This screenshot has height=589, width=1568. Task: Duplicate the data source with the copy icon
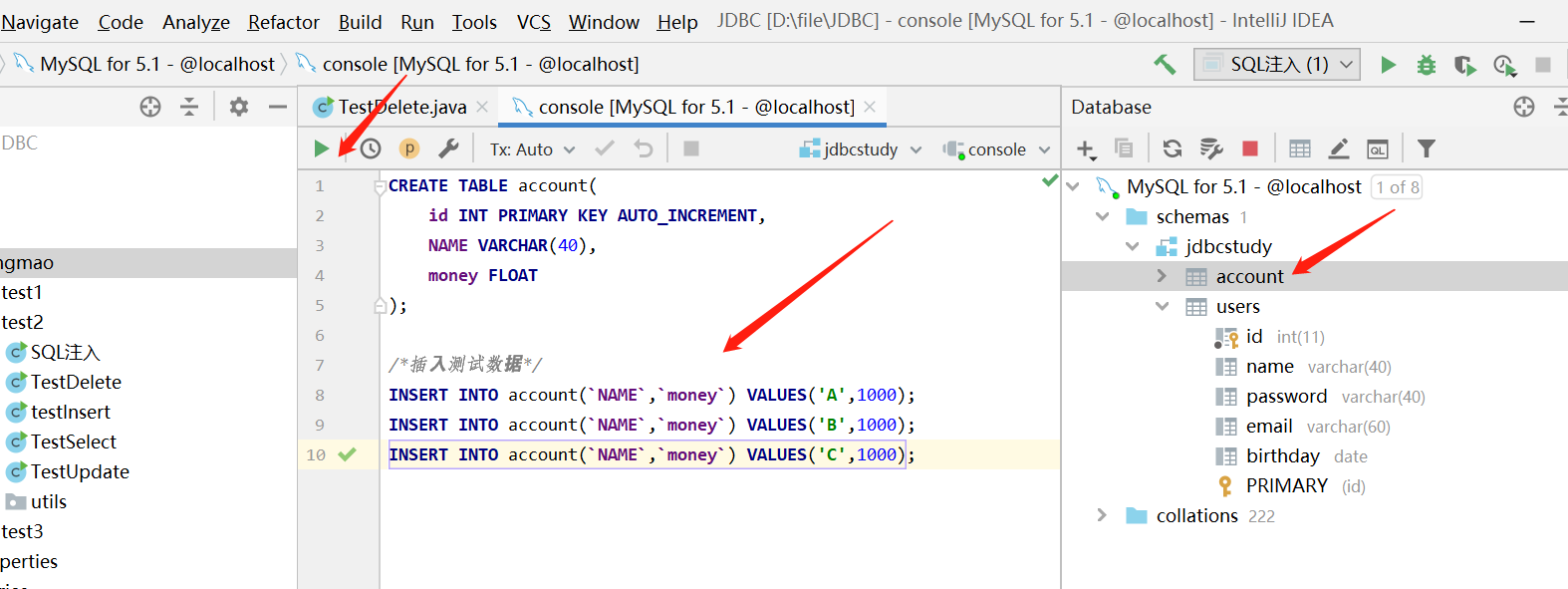point(1124,148)
